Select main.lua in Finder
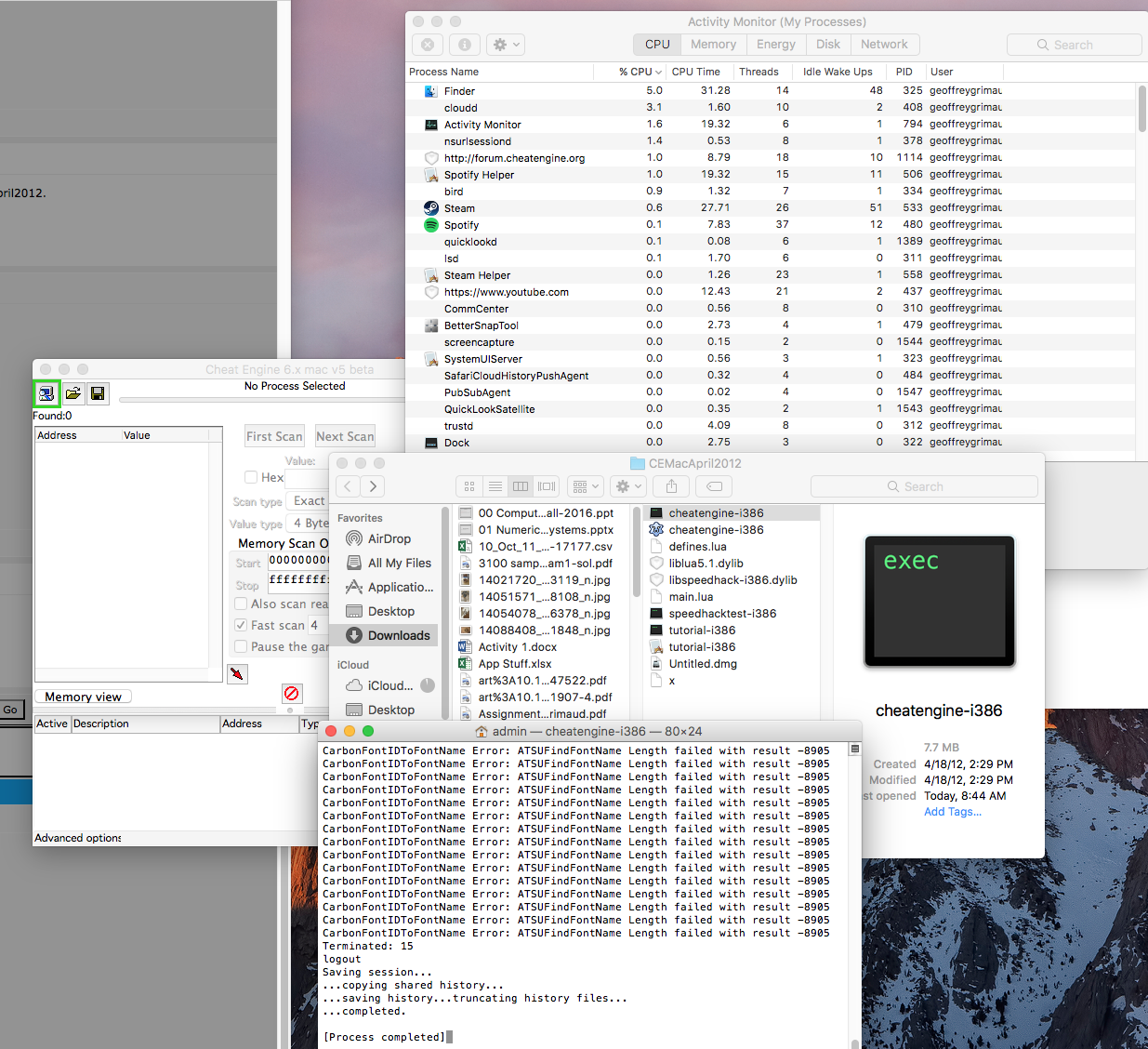1148x1049 pixels. [691, 597]
